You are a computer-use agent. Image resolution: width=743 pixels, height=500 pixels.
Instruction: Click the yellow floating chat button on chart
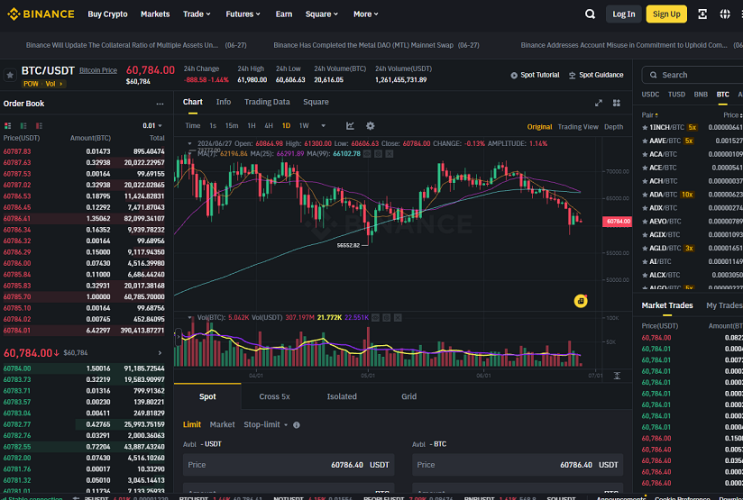[580, 301]
